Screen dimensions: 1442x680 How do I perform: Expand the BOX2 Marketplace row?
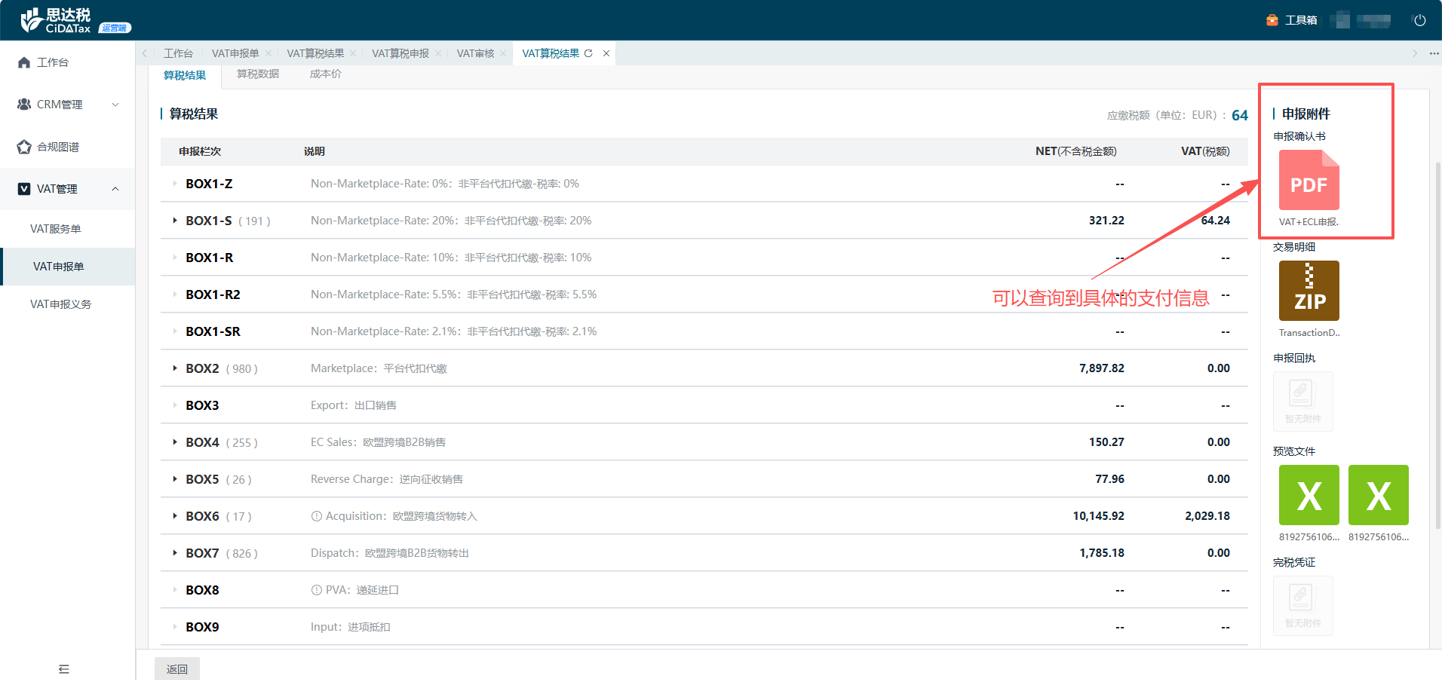click(x=175, y=369)
